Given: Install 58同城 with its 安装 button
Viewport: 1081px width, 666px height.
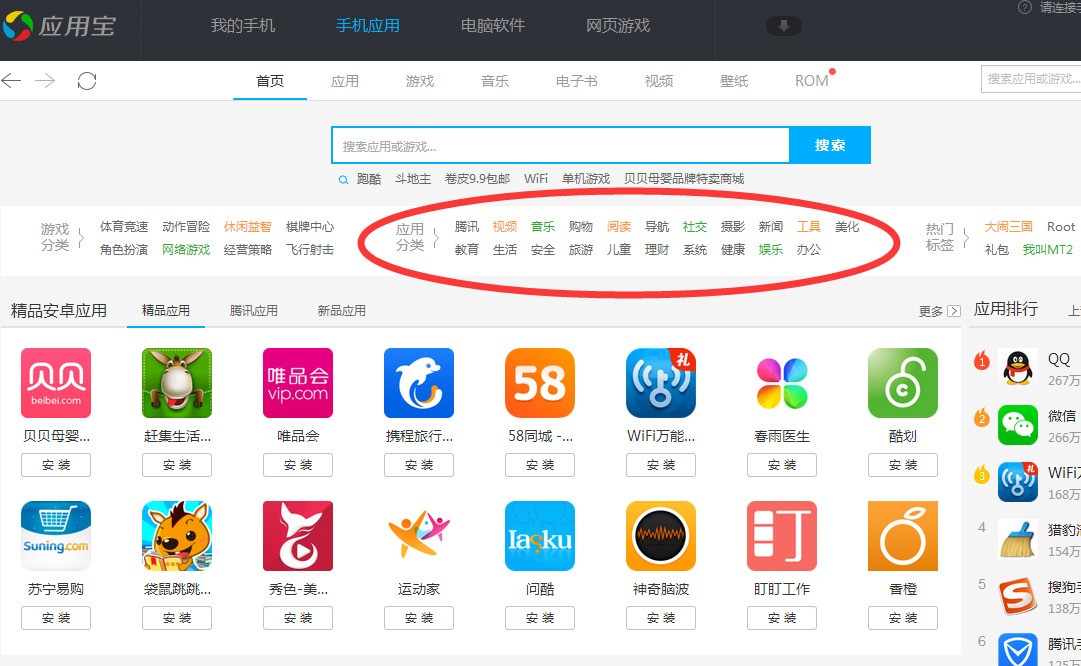Looking at the screenshot, I should click(x=540, y=465).
